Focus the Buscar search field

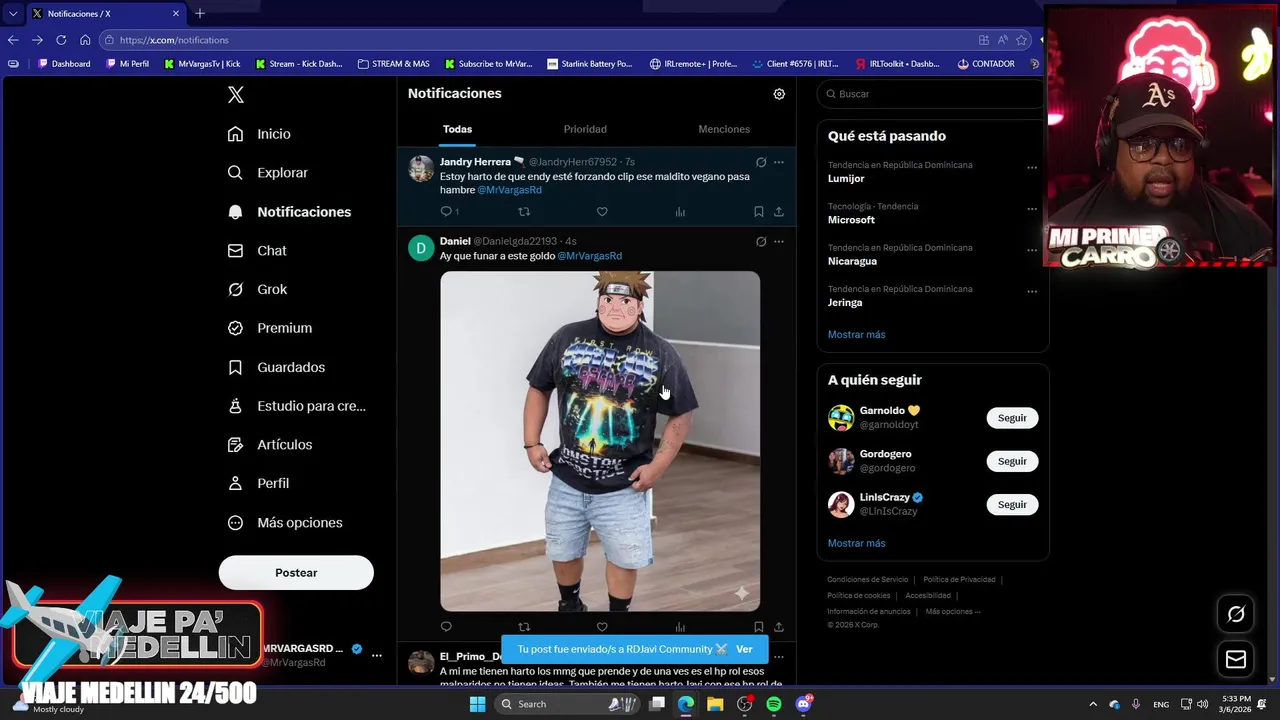point(931,94)
